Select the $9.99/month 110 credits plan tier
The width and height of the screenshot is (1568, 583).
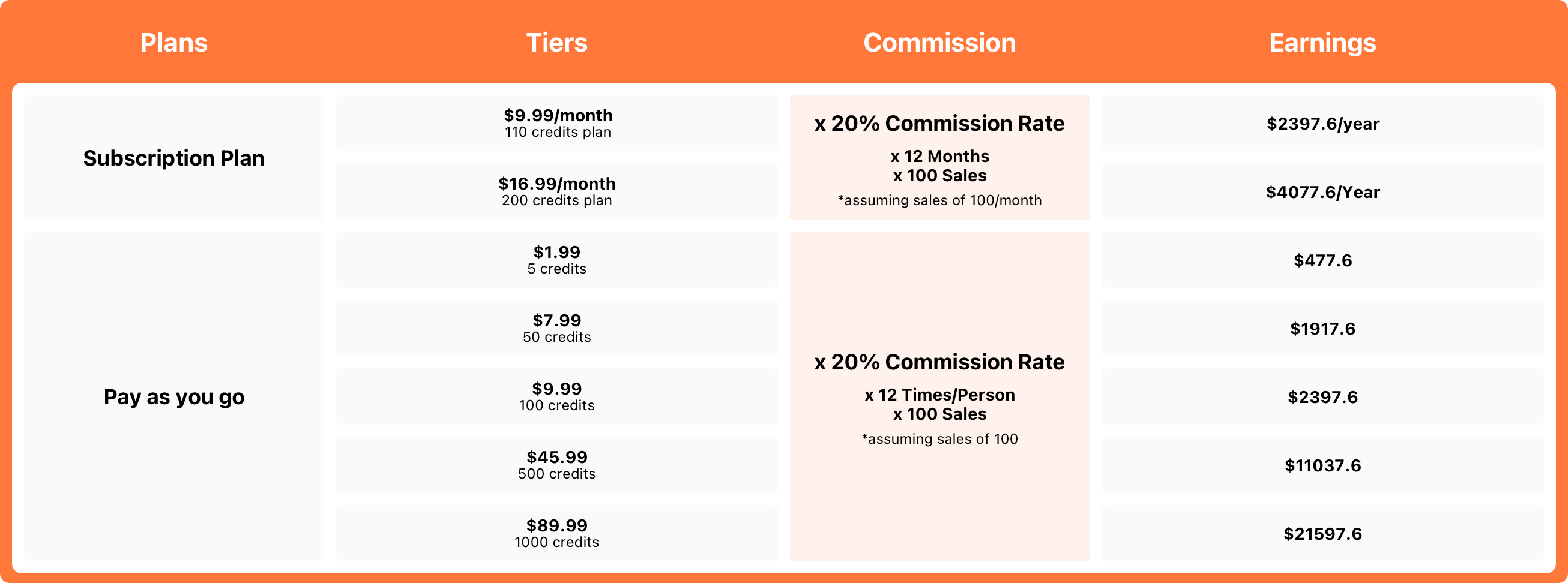pos(556,123)
